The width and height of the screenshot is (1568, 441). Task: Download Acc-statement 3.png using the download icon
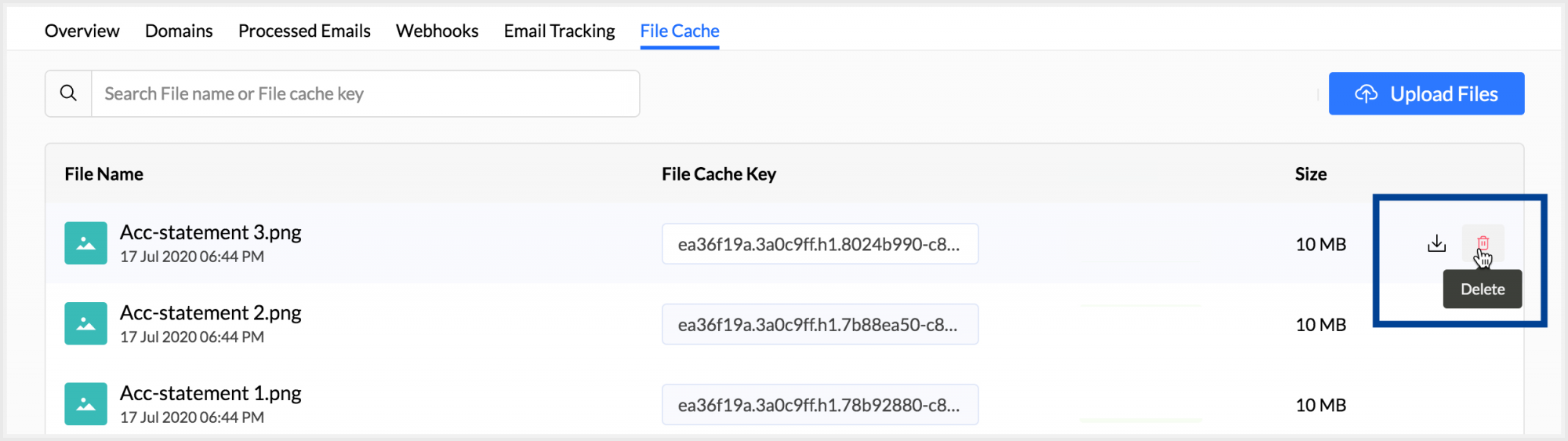pyautogui.click(x=1436, y=243)
